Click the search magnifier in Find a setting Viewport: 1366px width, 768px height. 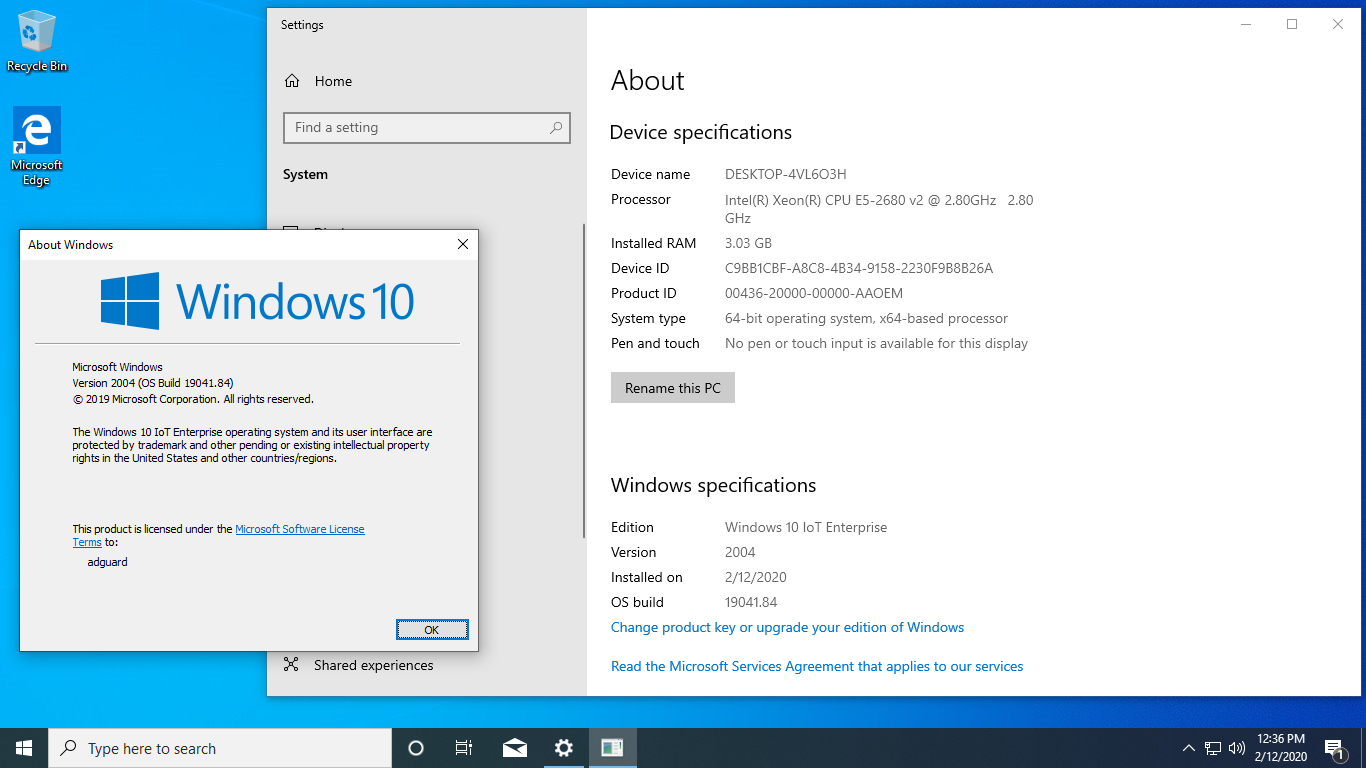click(x=556, y=128)
